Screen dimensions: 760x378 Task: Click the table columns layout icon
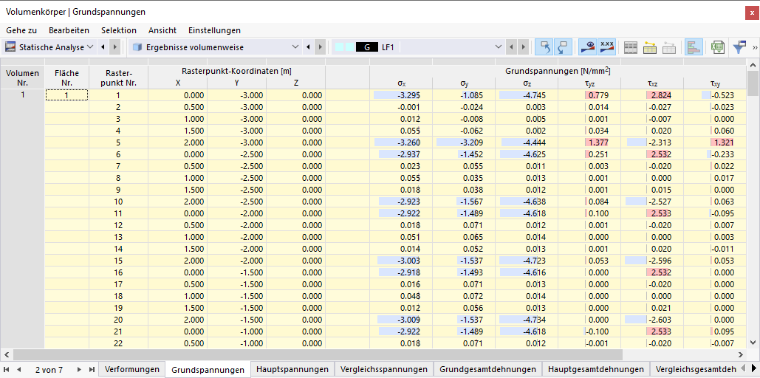point(630,47)
